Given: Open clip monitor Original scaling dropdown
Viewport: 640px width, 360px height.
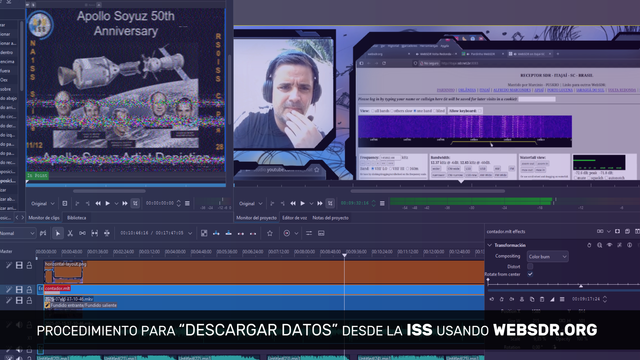Looking at the screenshot, I should 43,203.
